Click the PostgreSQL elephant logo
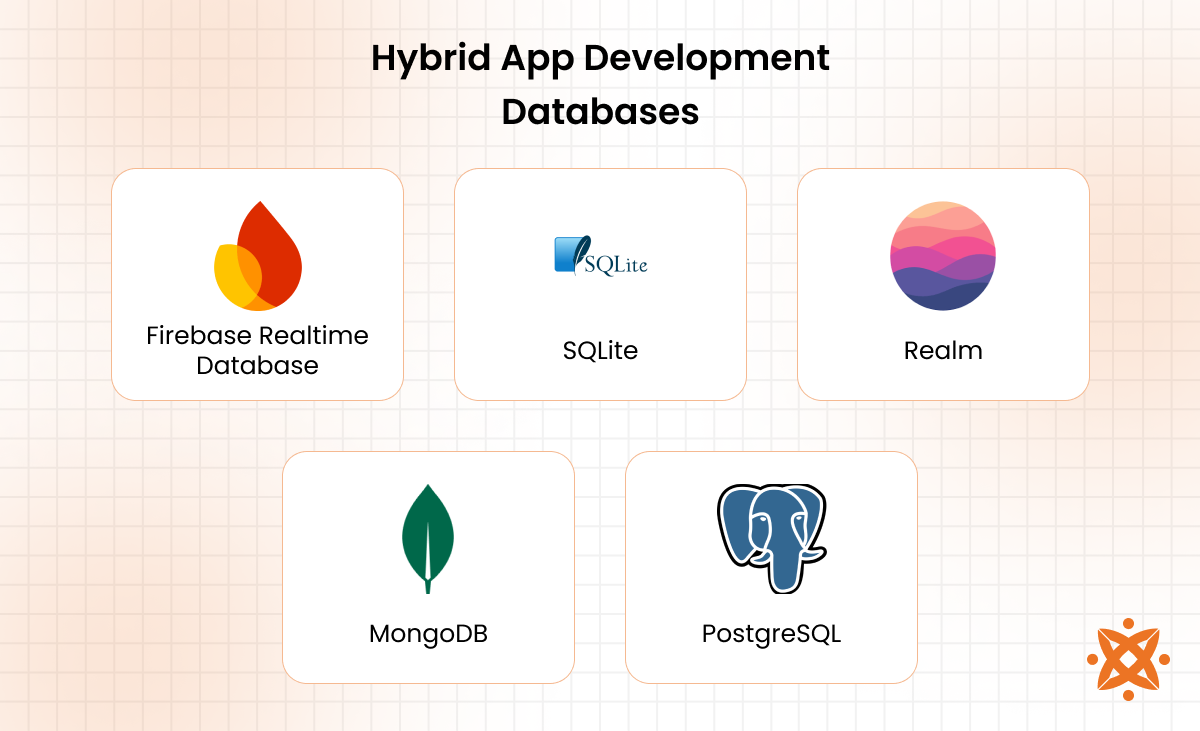The height and width of the screenshot is (731, 1200). click(x=771, y=538)
